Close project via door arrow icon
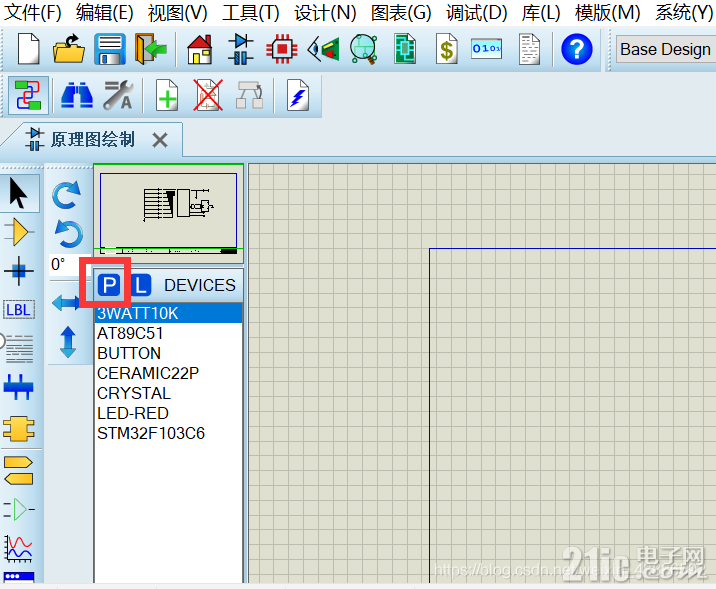The height and width of the screenshot is (589, 716). pyautogui.click(x=151, y=49)
